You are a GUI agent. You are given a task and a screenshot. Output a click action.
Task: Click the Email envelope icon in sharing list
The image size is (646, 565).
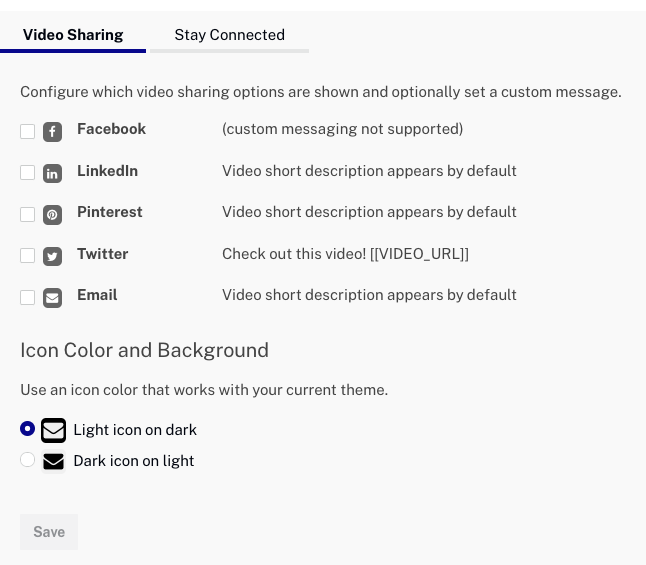[52, 298]
